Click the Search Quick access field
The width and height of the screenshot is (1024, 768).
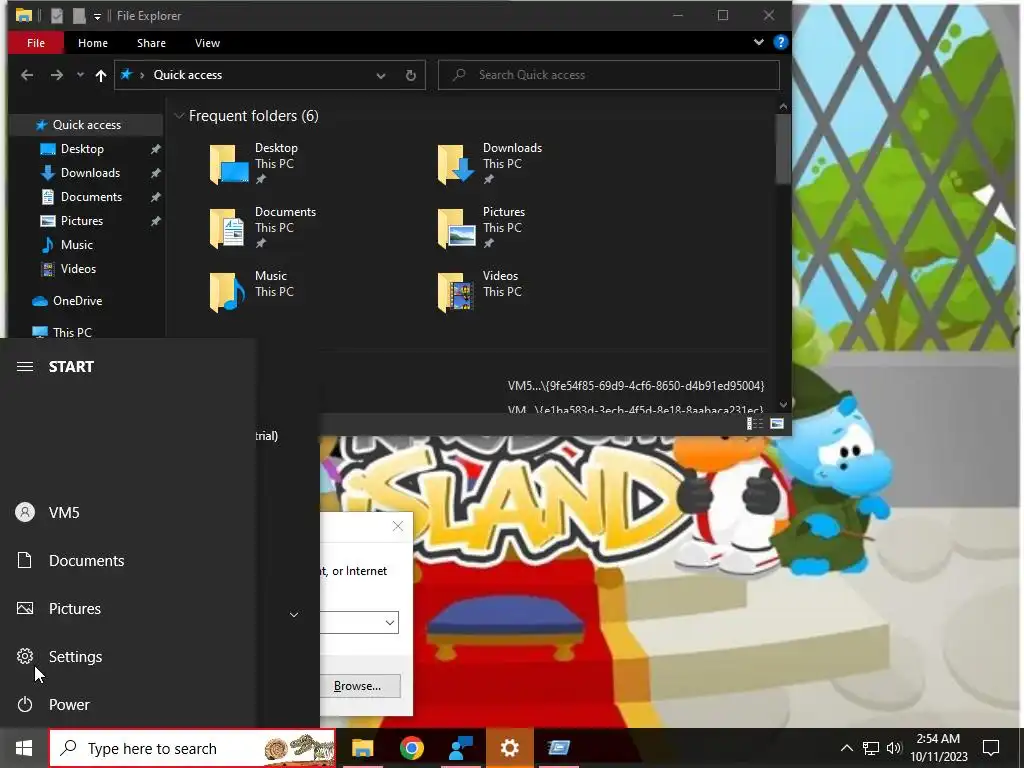pos(609,75)
